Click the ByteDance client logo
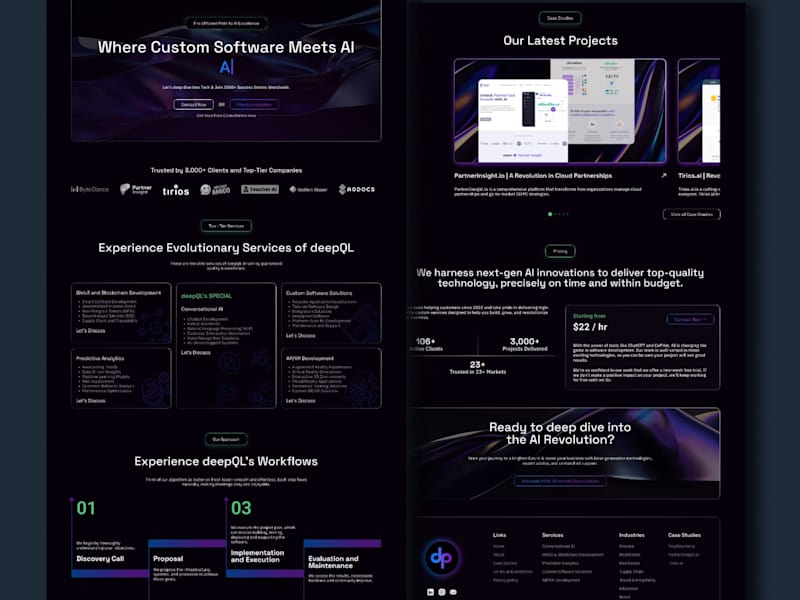This screenshot has width=800, height=600. coord(90,189)
